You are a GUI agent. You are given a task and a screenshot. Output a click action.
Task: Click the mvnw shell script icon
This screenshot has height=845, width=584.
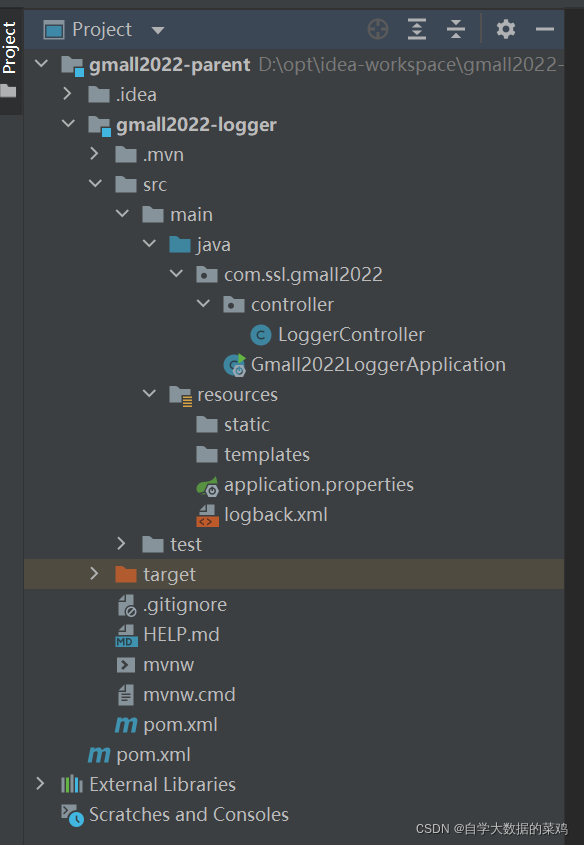tap(126, 665)
